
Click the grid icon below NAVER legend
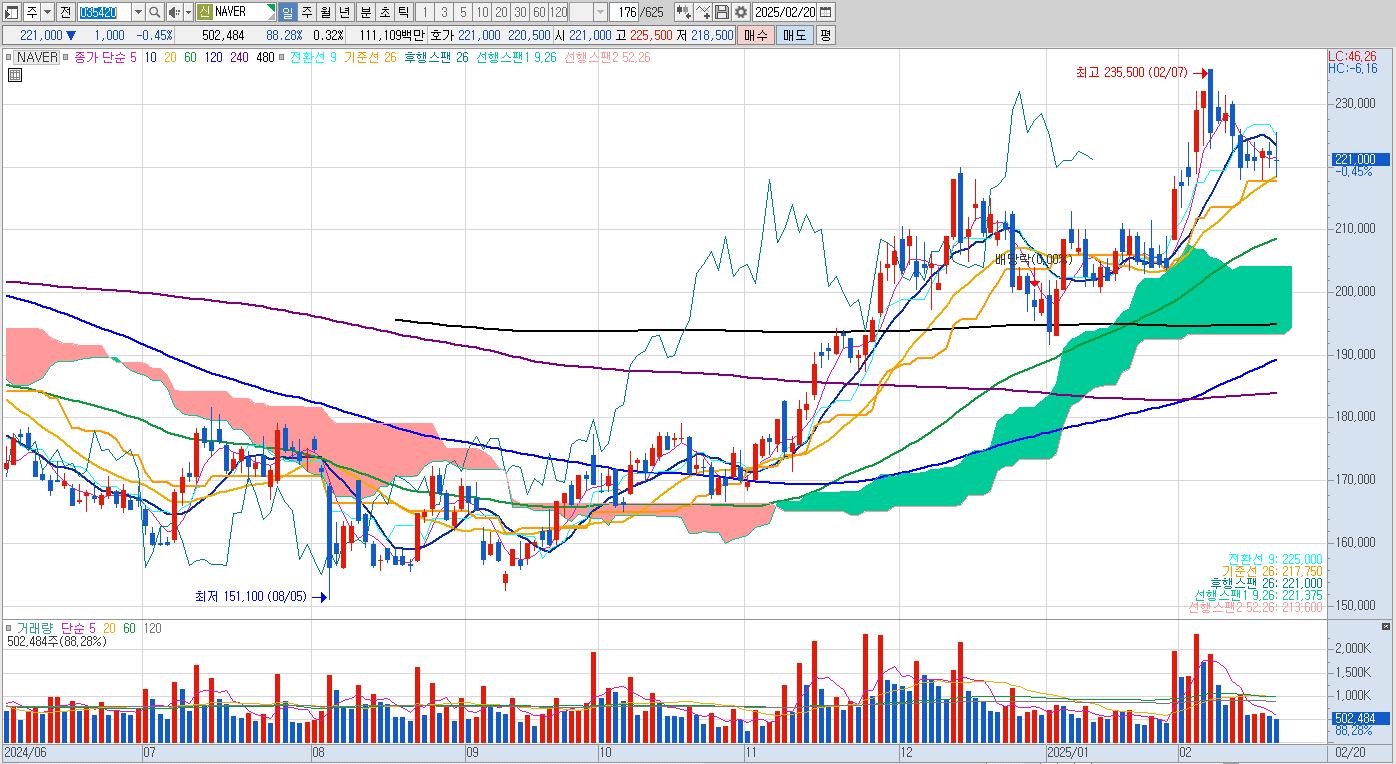point(15,75)
